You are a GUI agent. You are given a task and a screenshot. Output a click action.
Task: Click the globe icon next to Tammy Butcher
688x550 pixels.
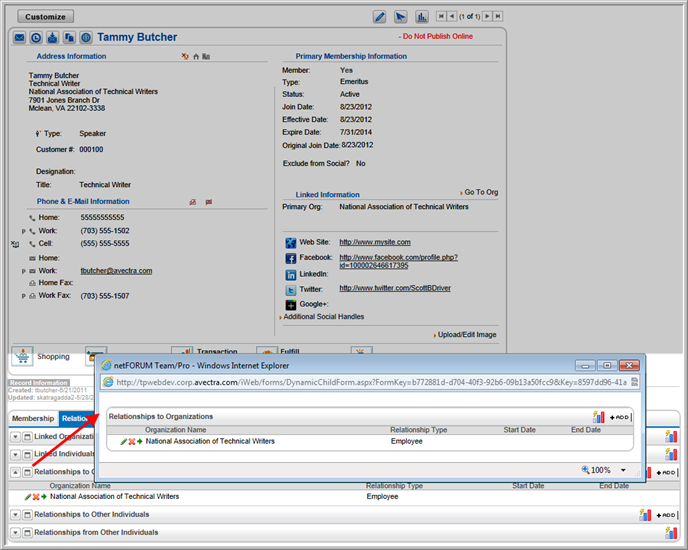[x=86, y=38]
